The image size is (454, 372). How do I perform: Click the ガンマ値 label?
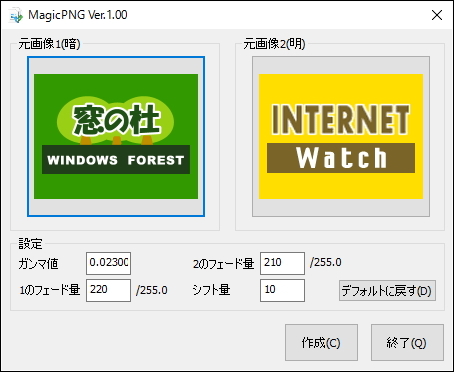click(x=38, y=264)
